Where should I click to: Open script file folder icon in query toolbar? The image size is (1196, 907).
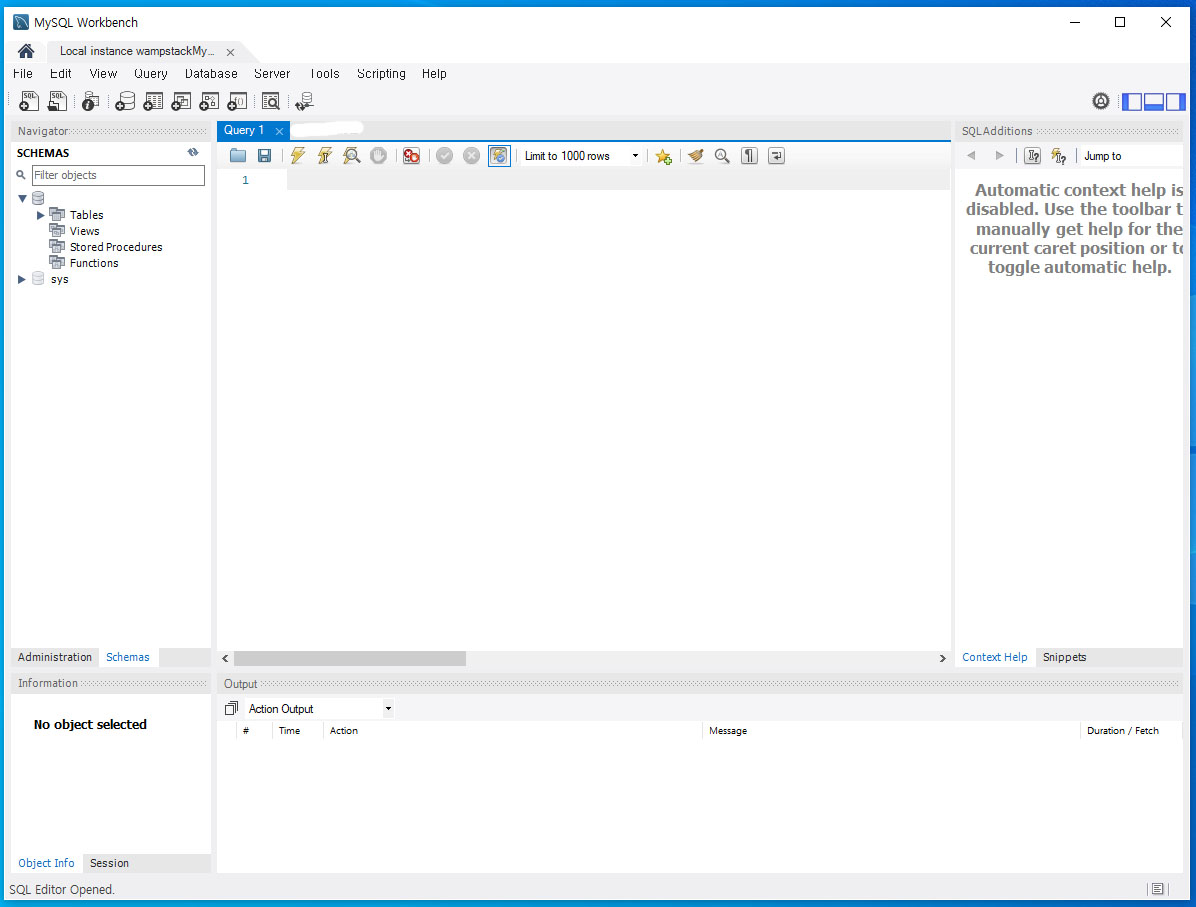238,156
